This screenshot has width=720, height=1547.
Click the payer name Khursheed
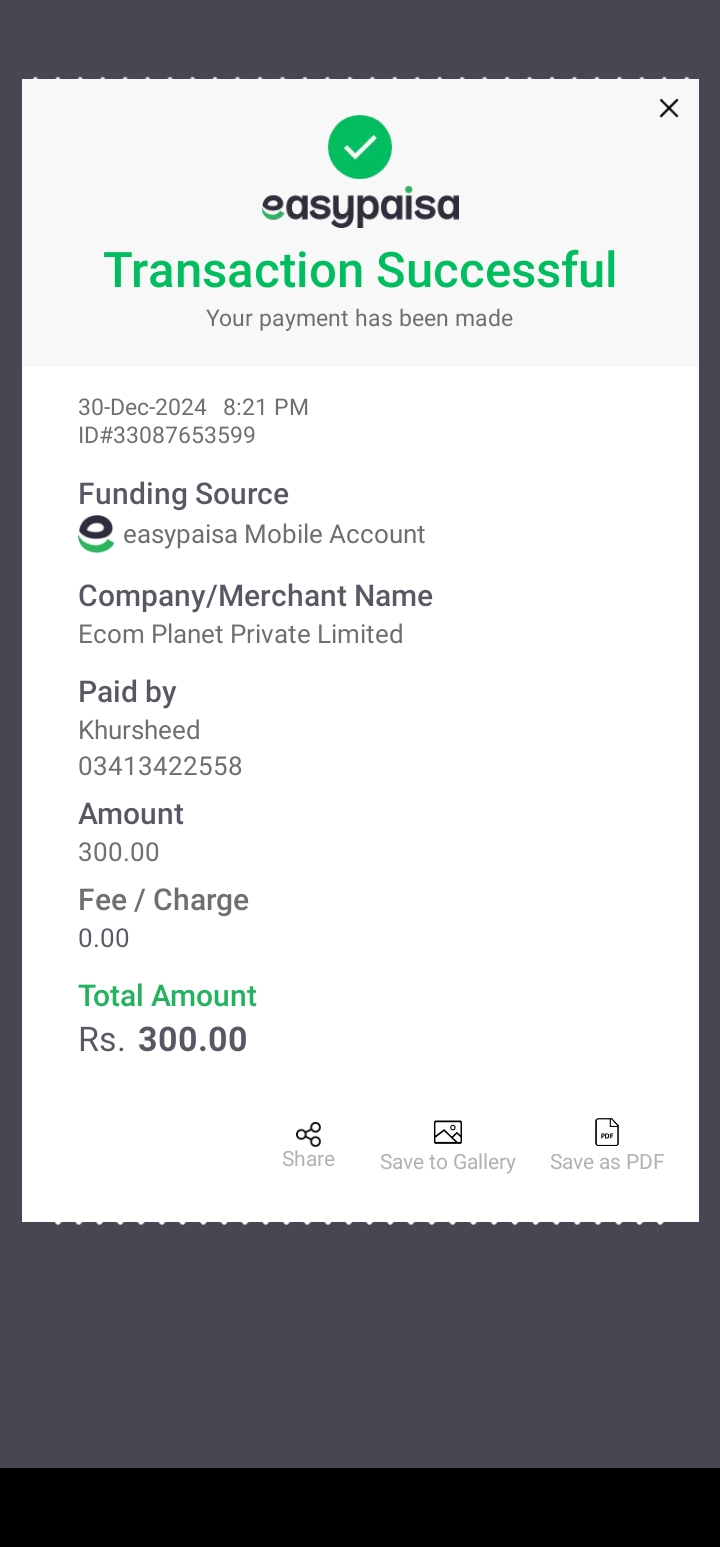pyautogui.click(x=139, y=730)
